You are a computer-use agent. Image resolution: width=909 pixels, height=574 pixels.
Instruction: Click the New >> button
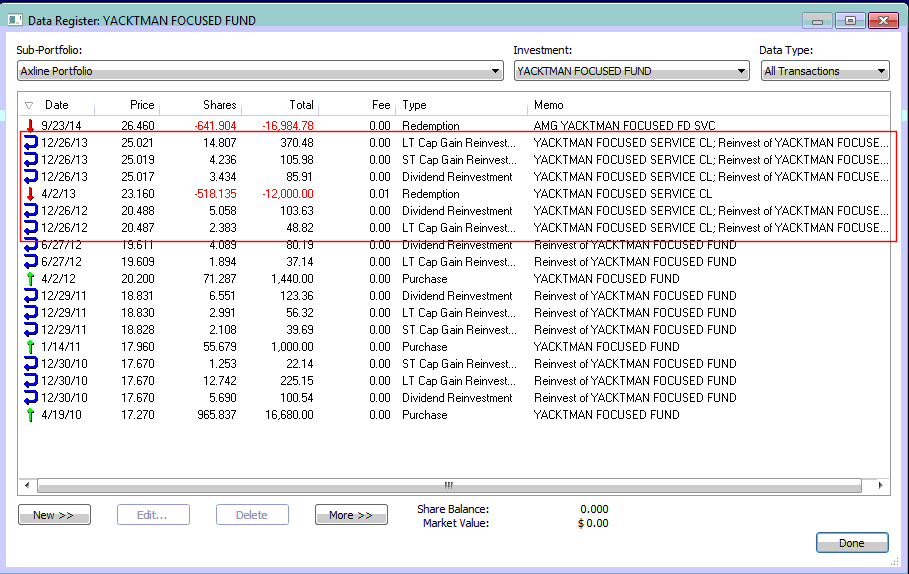click(x=54, y=515)
